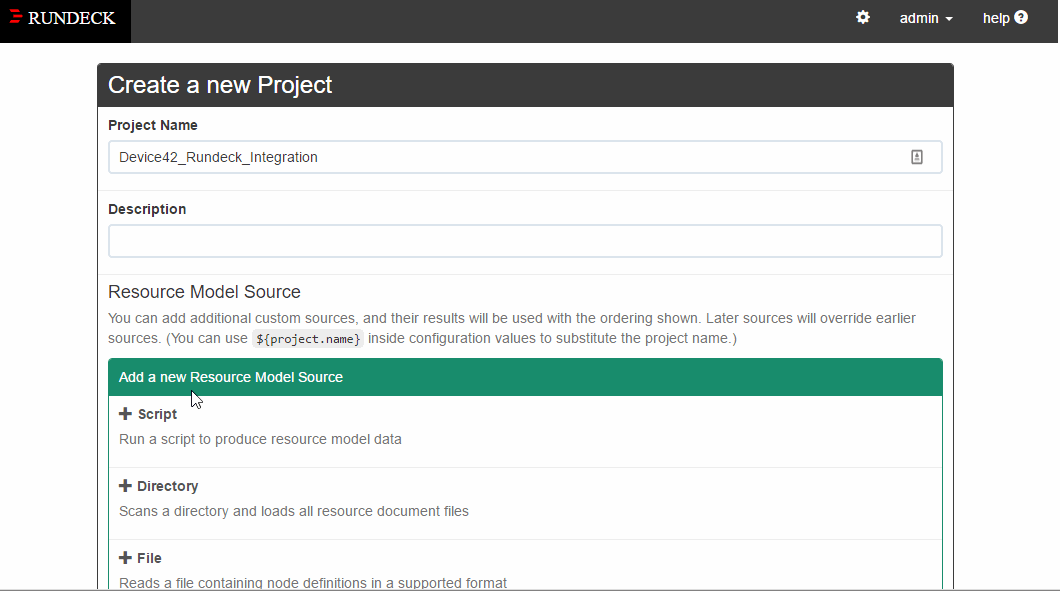Click the Description input field

pos(525,240)
